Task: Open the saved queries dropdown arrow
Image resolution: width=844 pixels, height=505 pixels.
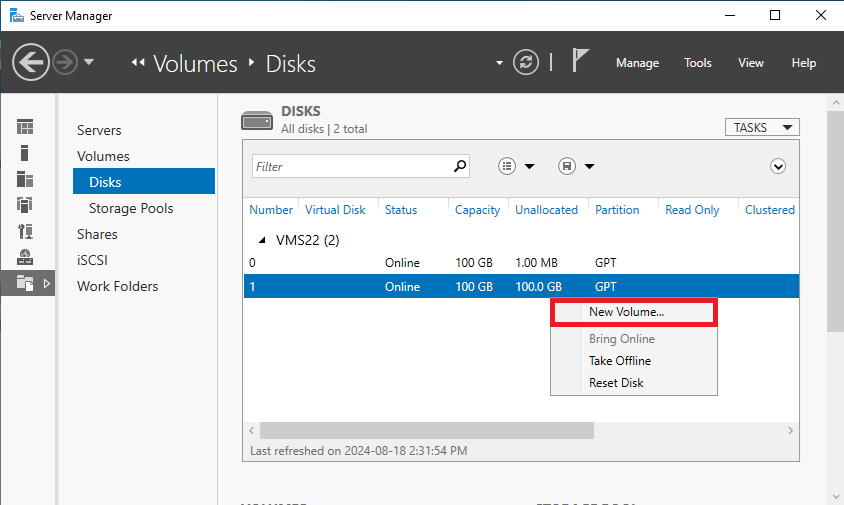Action: (590, 166)
